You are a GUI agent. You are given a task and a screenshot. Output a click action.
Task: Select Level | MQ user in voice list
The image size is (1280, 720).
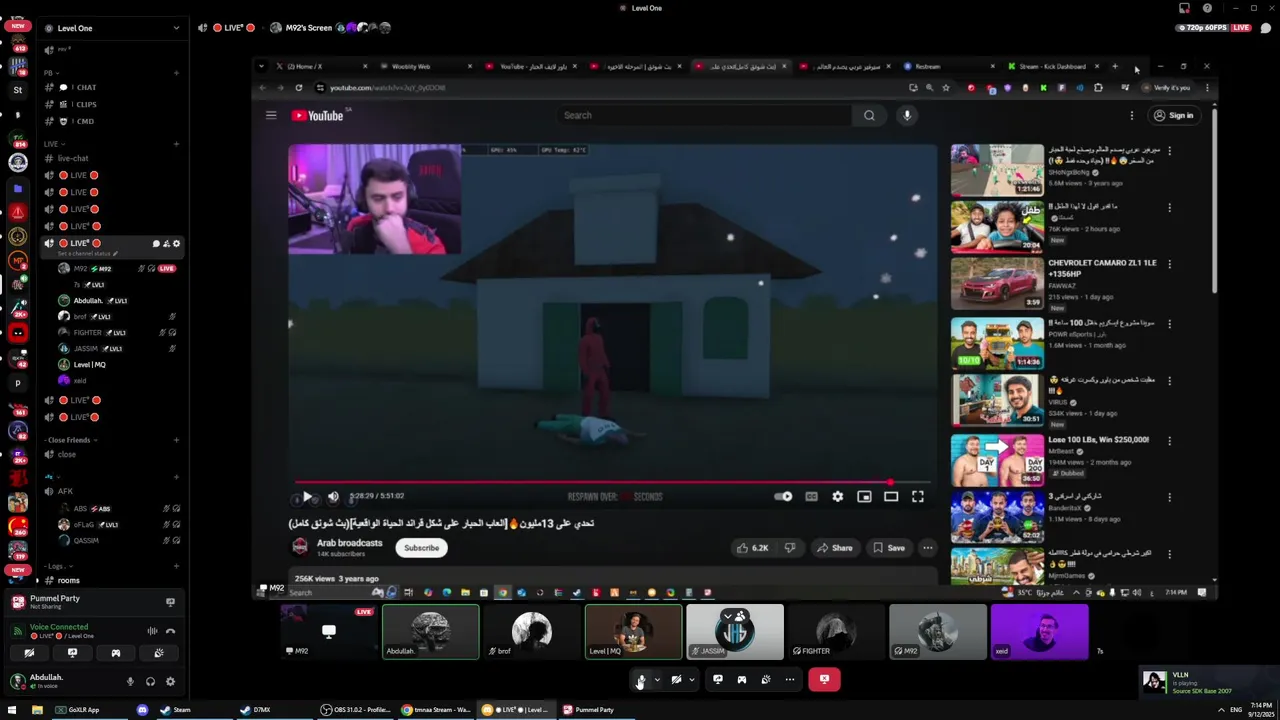click(x=117, y=365)
